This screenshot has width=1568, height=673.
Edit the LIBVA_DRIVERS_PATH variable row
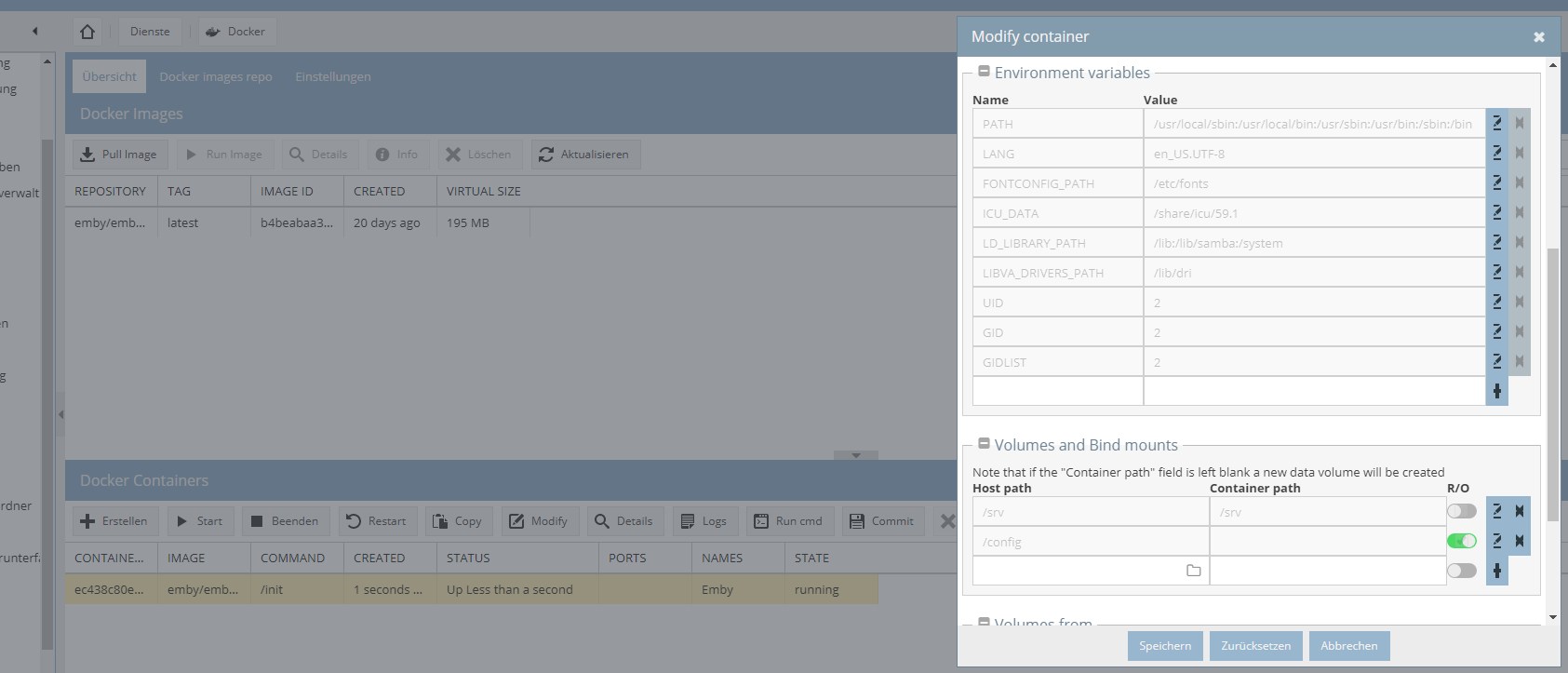point(1497,272)
